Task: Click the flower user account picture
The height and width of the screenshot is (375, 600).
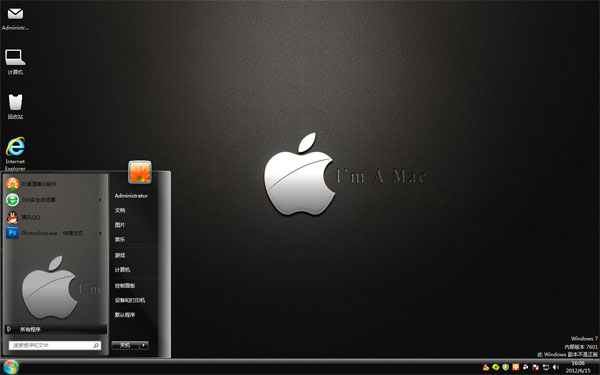Action: pos(140,172)
